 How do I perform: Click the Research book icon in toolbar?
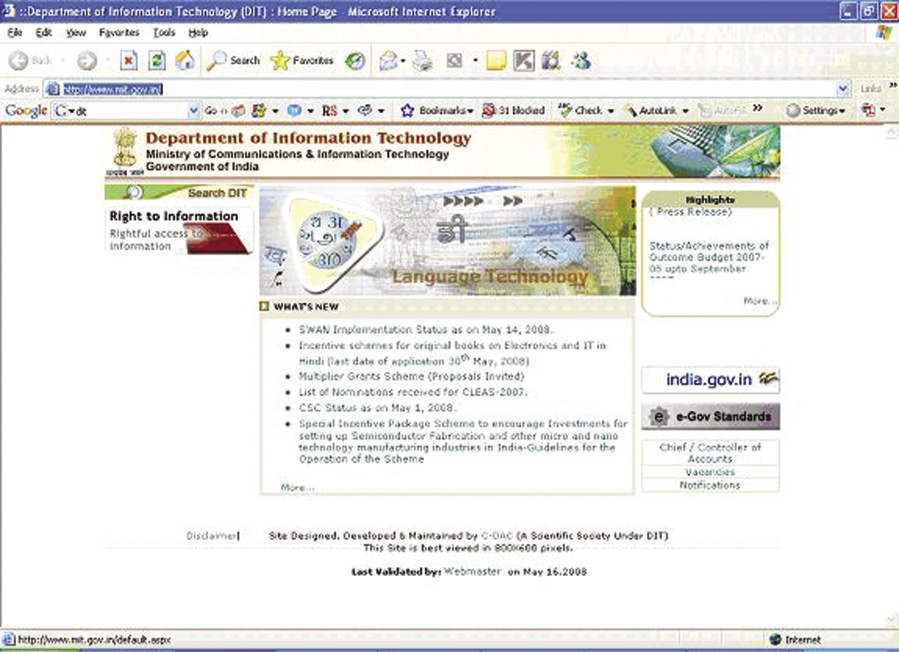coord(551,61)
